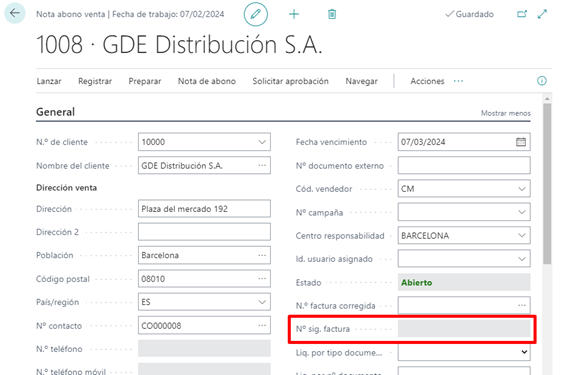Open lookup ellipsis for Población
This screenshot has height=375, width=567.
click(262, 255)
